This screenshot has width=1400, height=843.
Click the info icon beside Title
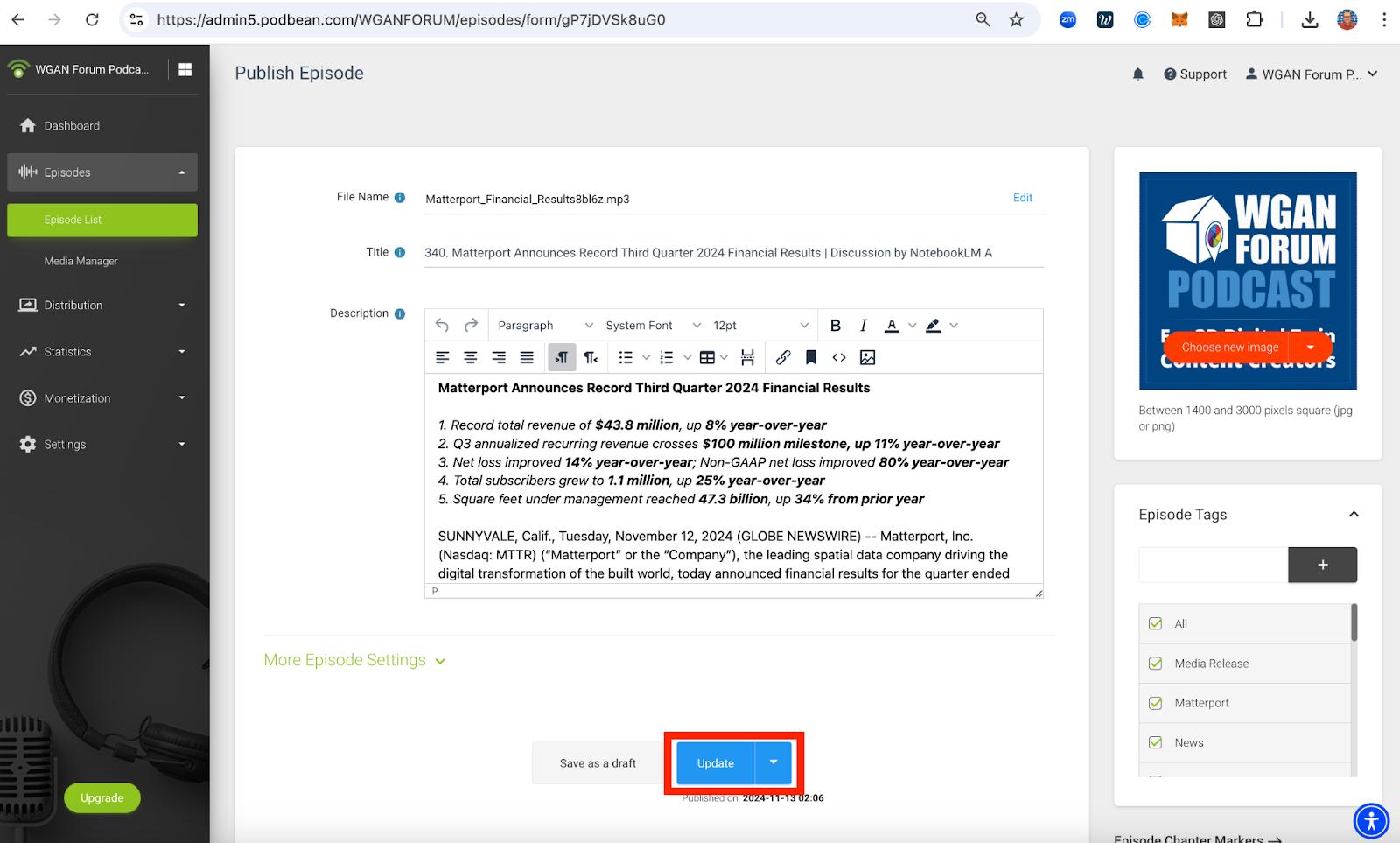[x=400, y=253]
